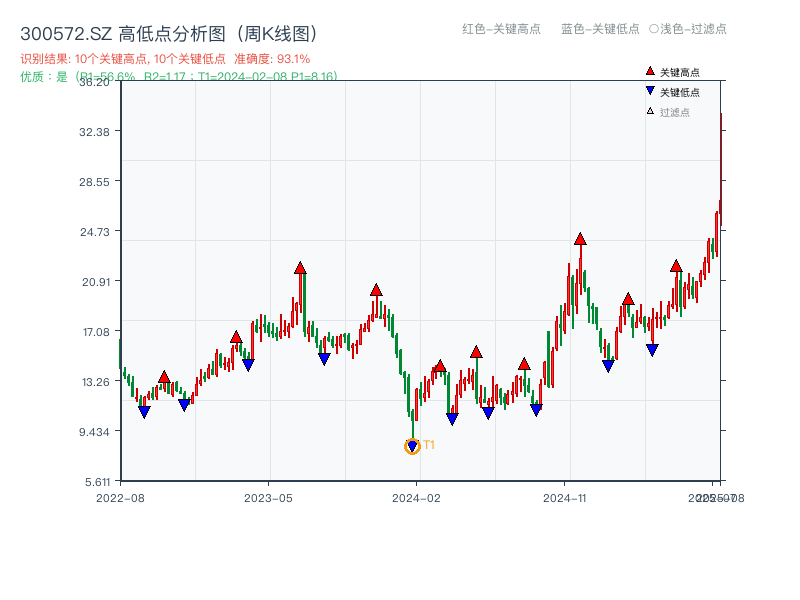
Task: Click y-axis label 20.91
Action: 96,282
